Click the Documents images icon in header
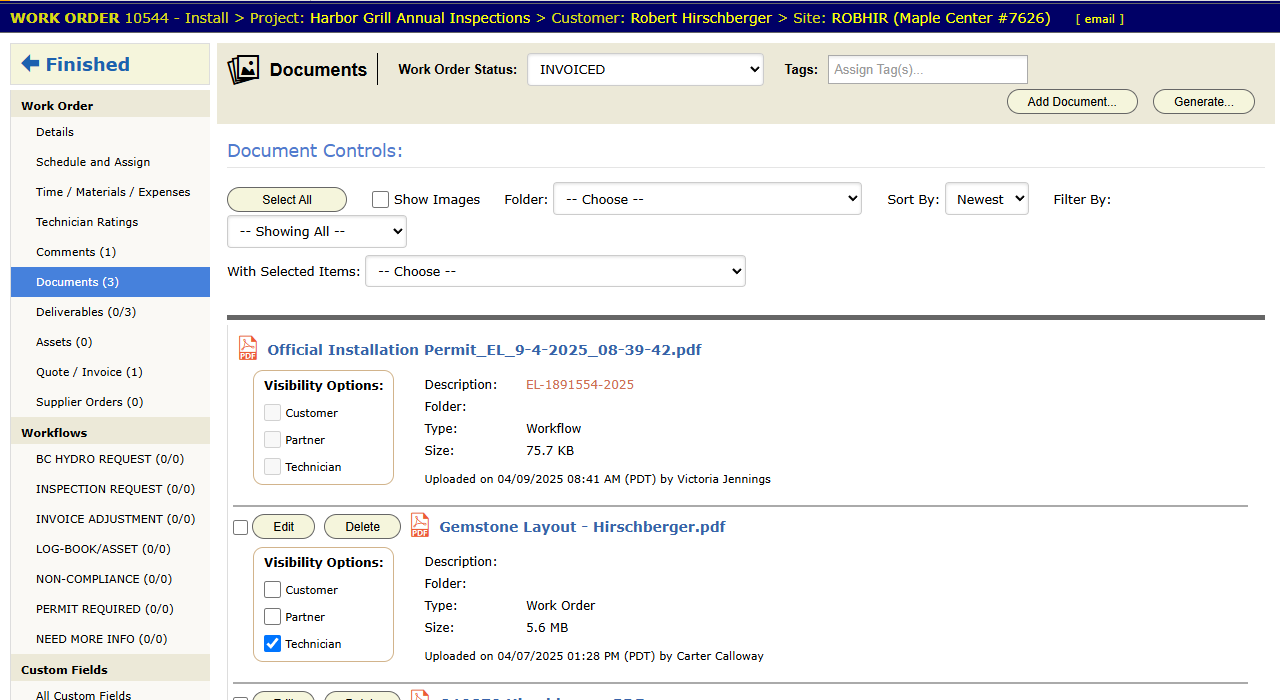Viewport: 1280px width, 700px height. (x=243, y=69)
